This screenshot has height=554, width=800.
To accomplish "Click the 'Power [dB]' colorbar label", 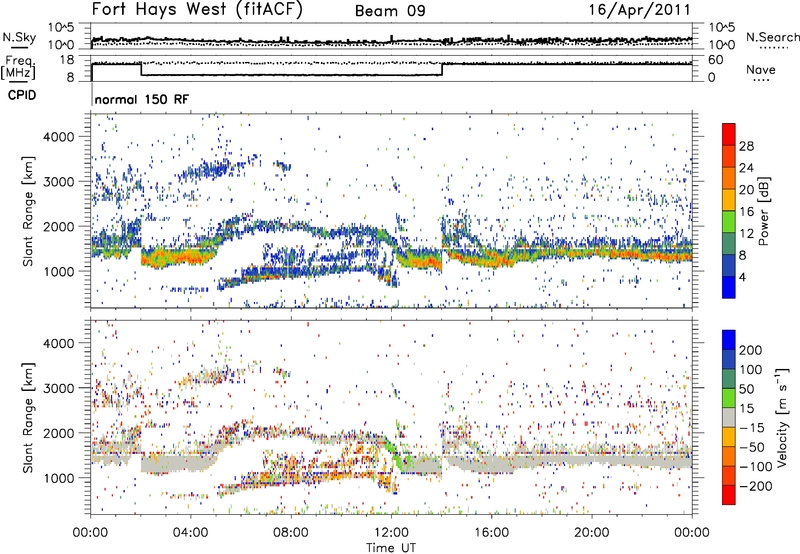I will [764, 211].
